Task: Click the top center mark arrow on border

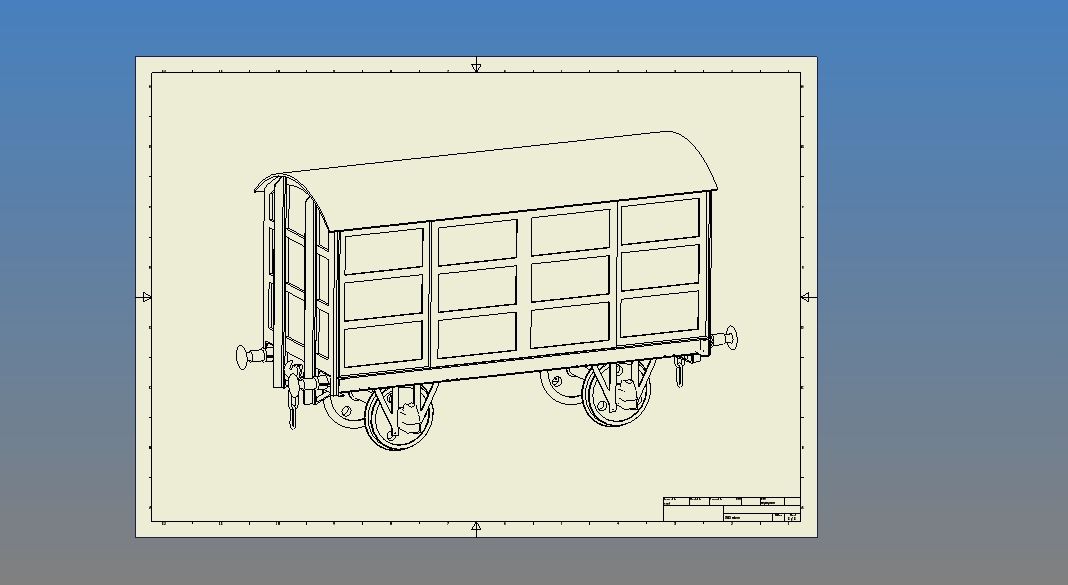Action: click(x=476, y=68)
